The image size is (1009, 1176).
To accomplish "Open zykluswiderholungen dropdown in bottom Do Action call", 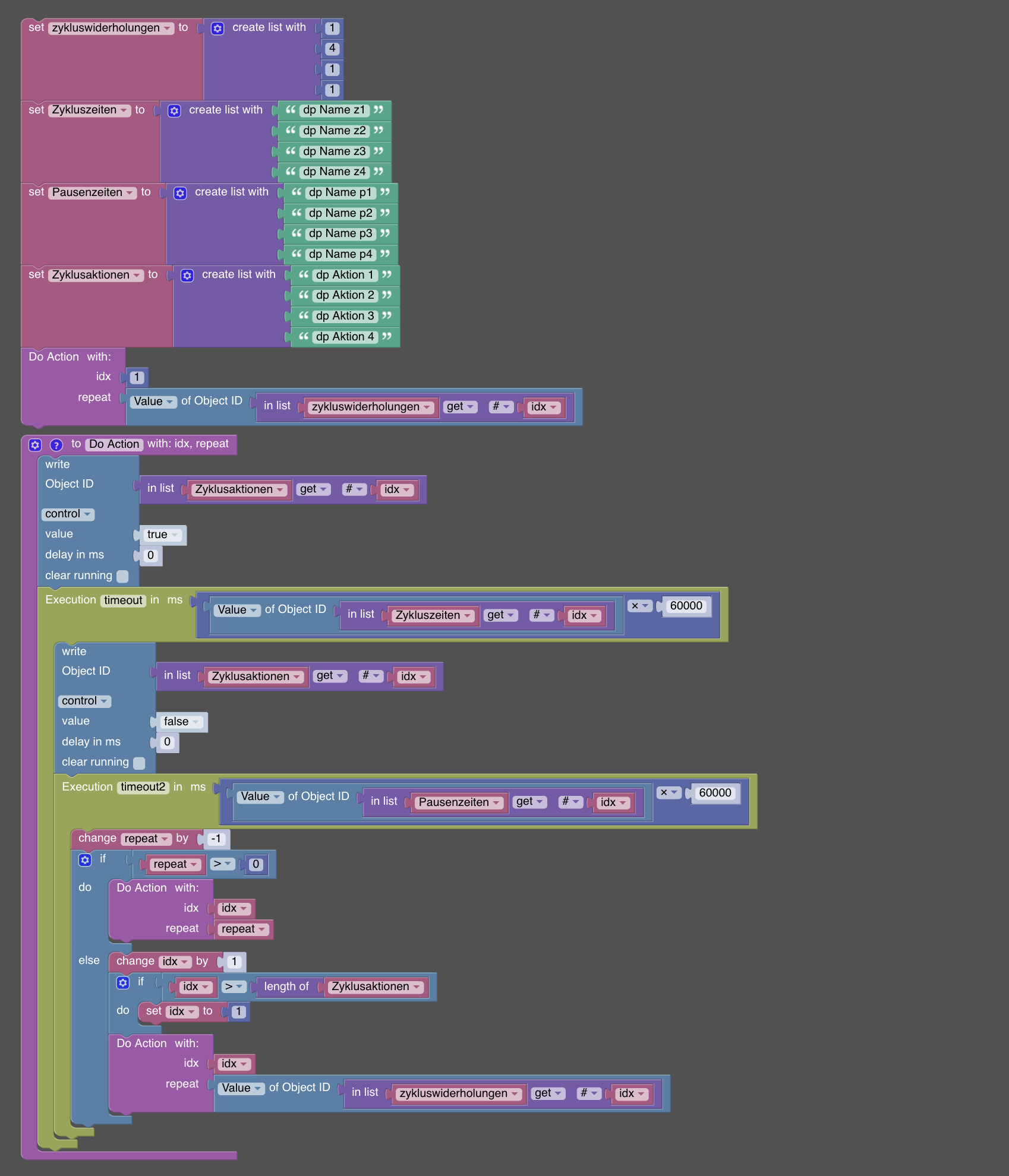I will pos(459,1093).
